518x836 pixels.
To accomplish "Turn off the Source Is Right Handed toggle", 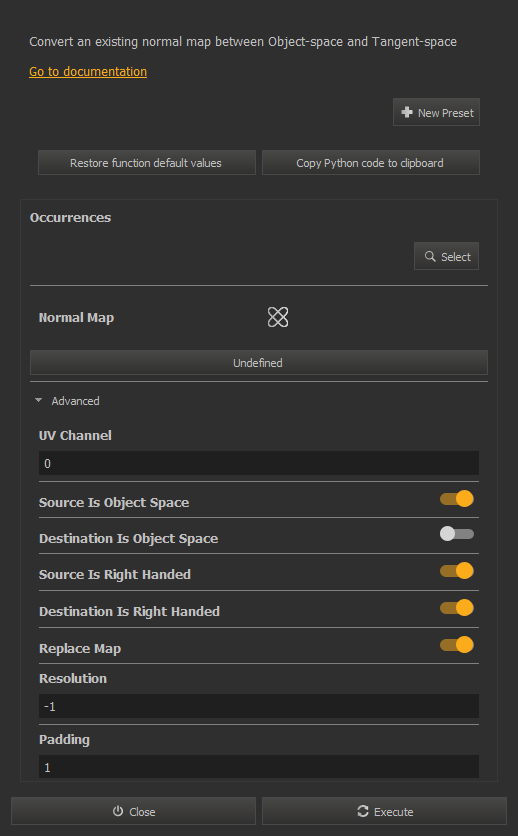I will [457, 571].
